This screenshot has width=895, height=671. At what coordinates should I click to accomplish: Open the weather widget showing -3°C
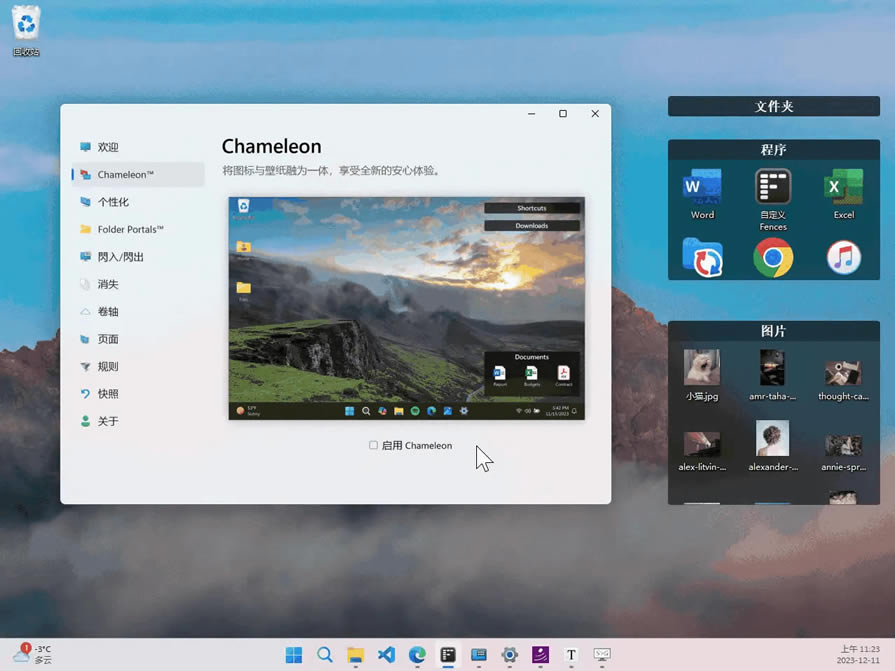coord(33,654)
